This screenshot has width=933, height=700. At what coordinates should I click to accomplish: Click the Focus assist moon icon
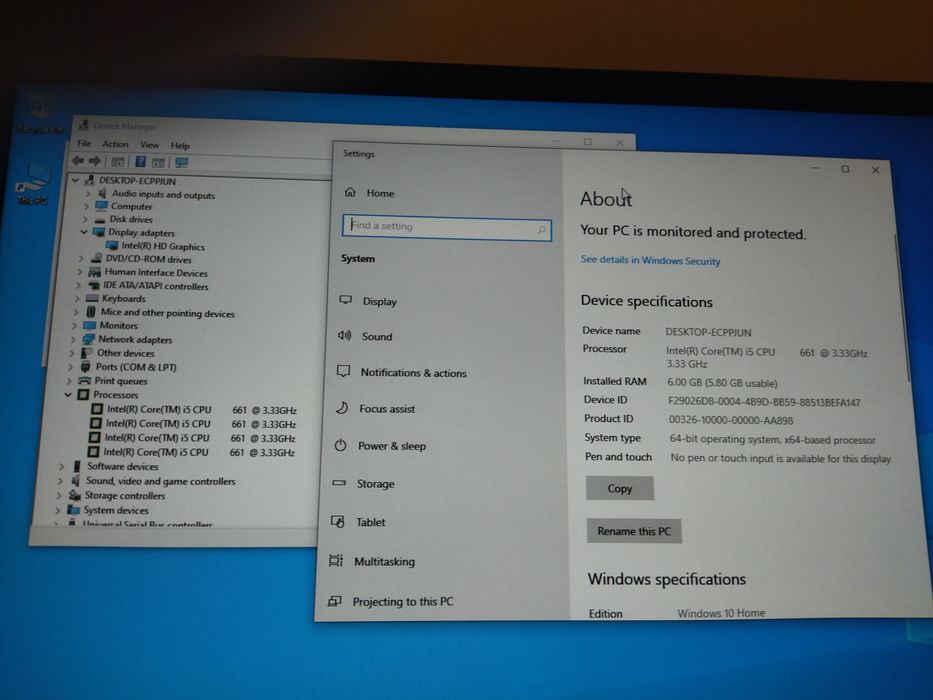343,408
